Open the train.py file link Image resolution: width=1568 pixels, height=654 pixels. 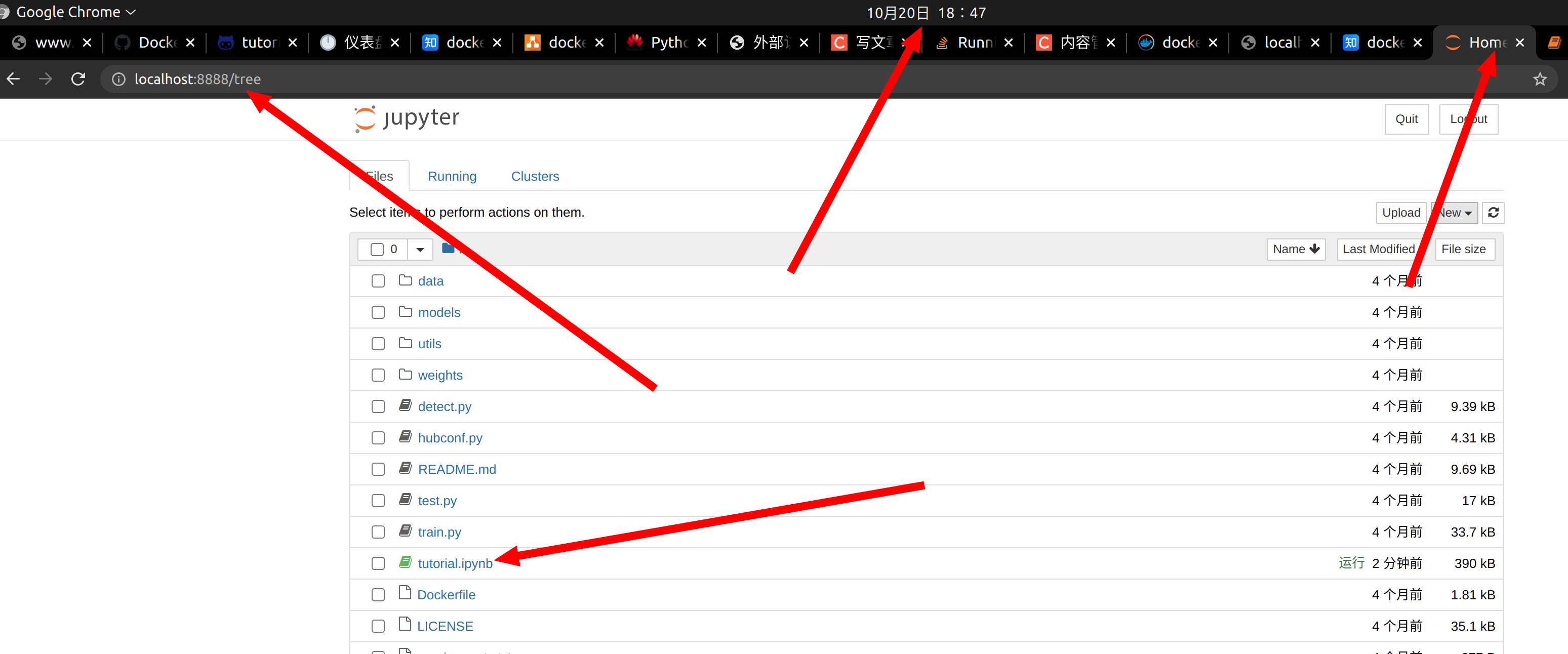coord(439,533)
